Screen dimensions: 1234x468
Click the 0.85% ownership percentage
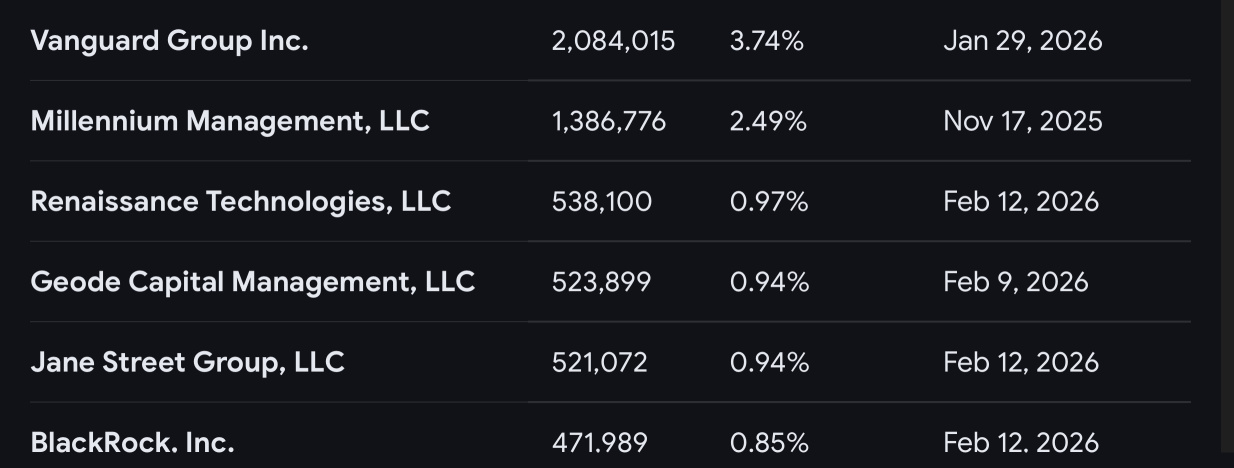coord(769,442)
